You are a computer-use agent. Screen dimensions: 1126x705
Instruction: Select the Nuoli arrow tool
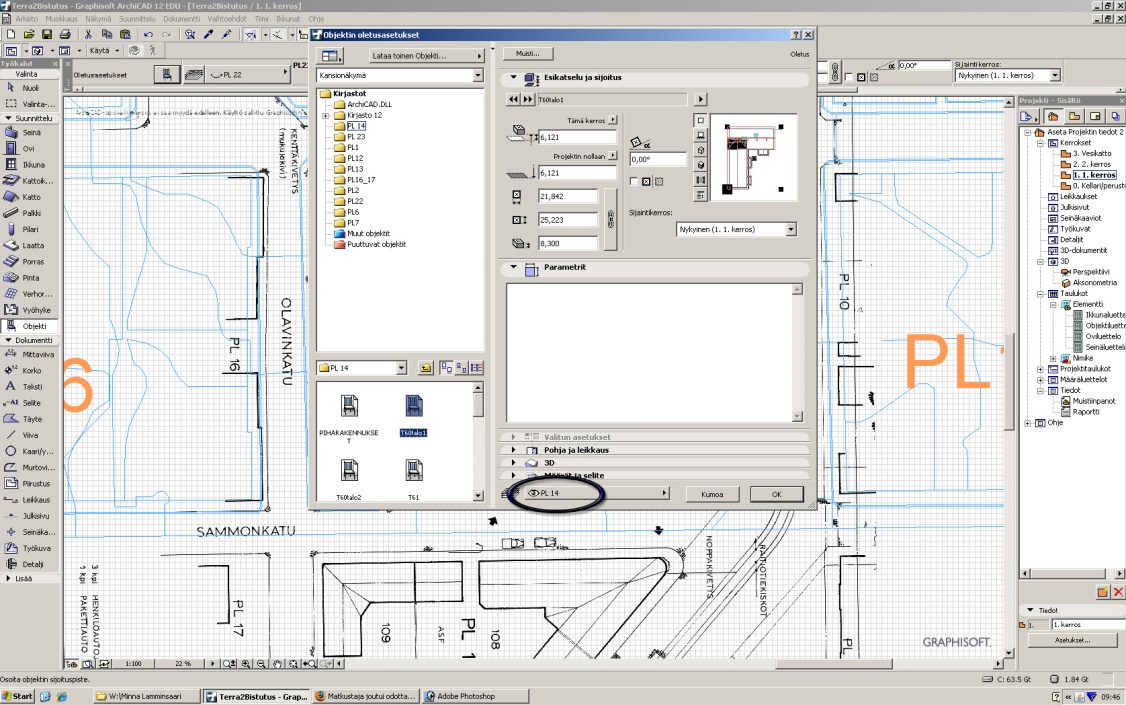point(29,88)
